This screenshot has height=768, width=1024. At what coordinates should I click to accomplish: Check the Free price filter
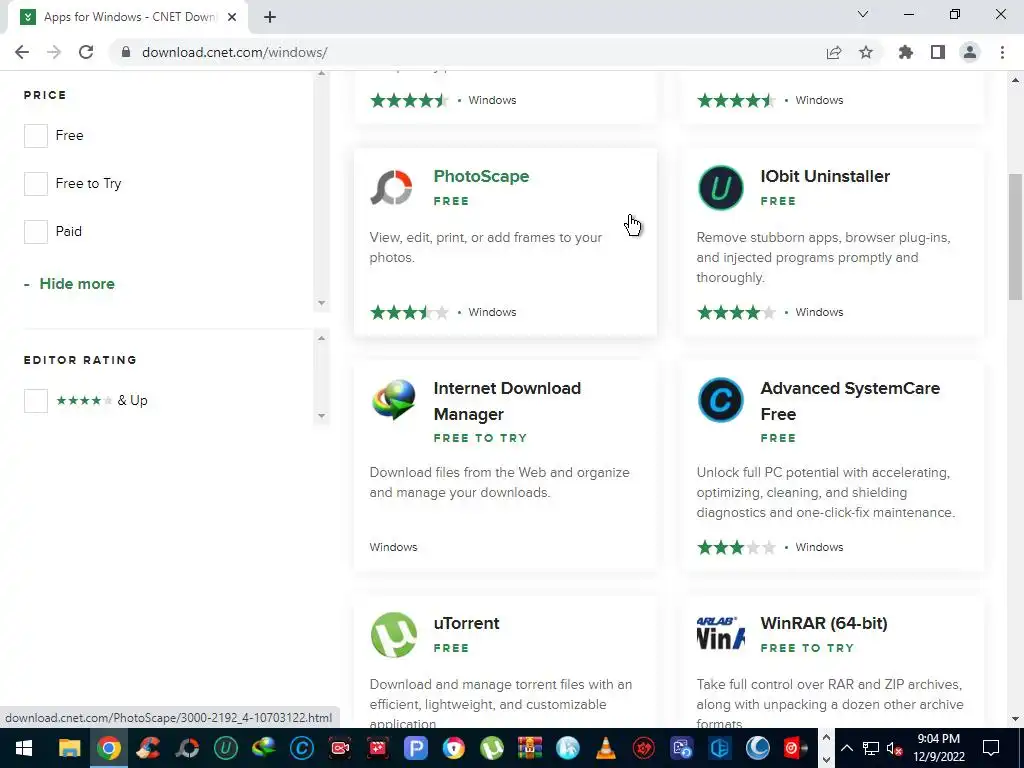[x=36, y=136]
